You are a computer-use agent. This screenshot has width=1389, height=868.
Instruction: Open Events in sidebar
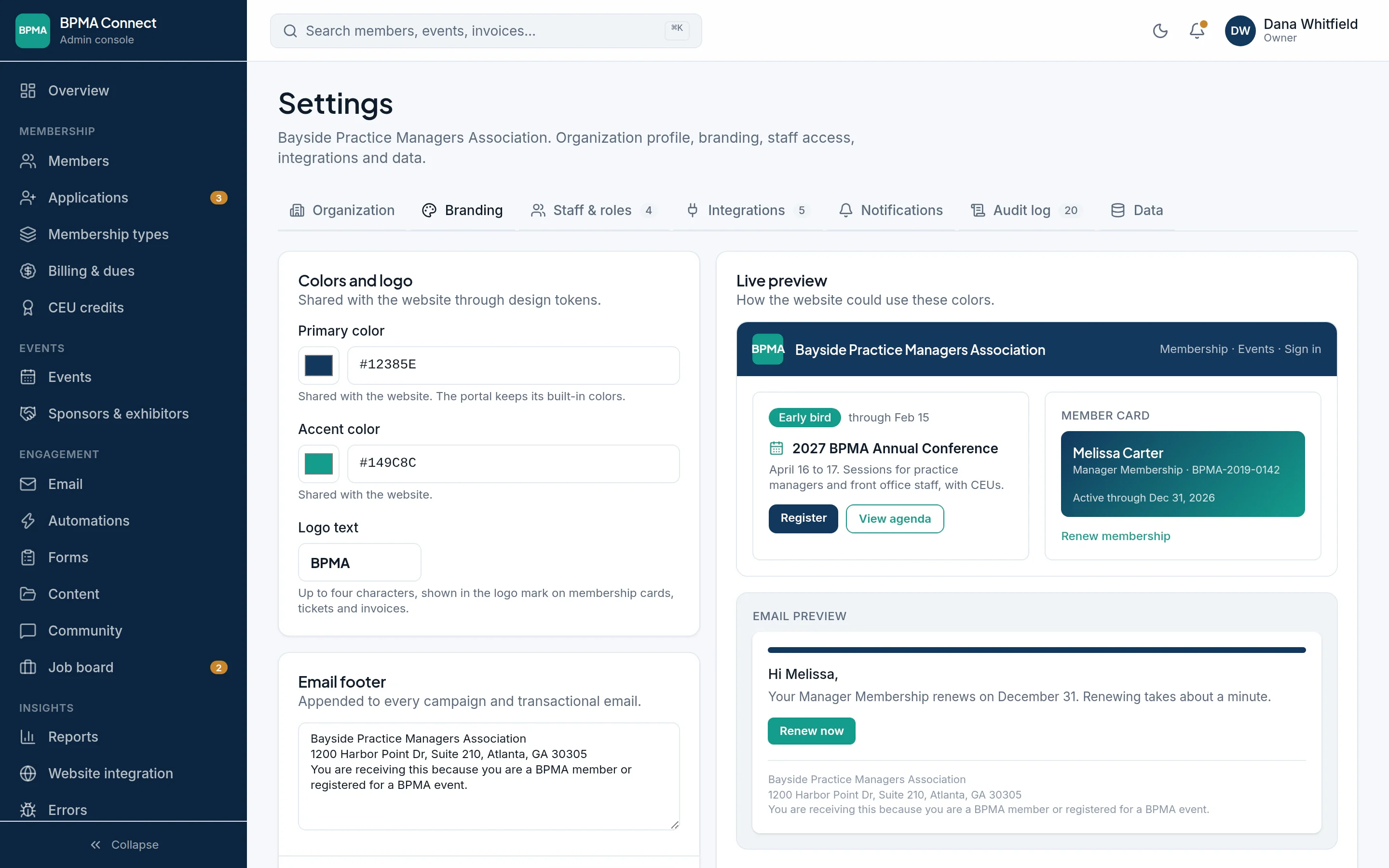click(x=123, y=377)
